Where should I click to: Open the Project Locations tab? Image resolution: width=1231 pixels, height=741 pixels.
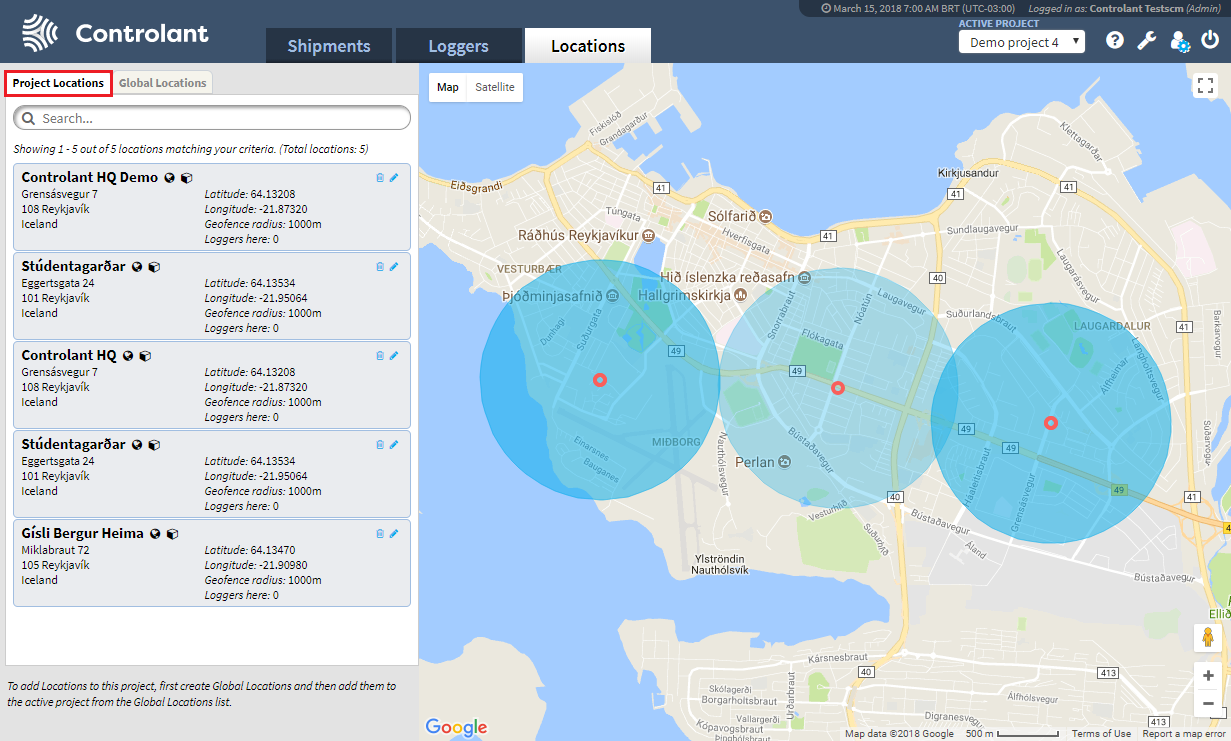[58, 83]
